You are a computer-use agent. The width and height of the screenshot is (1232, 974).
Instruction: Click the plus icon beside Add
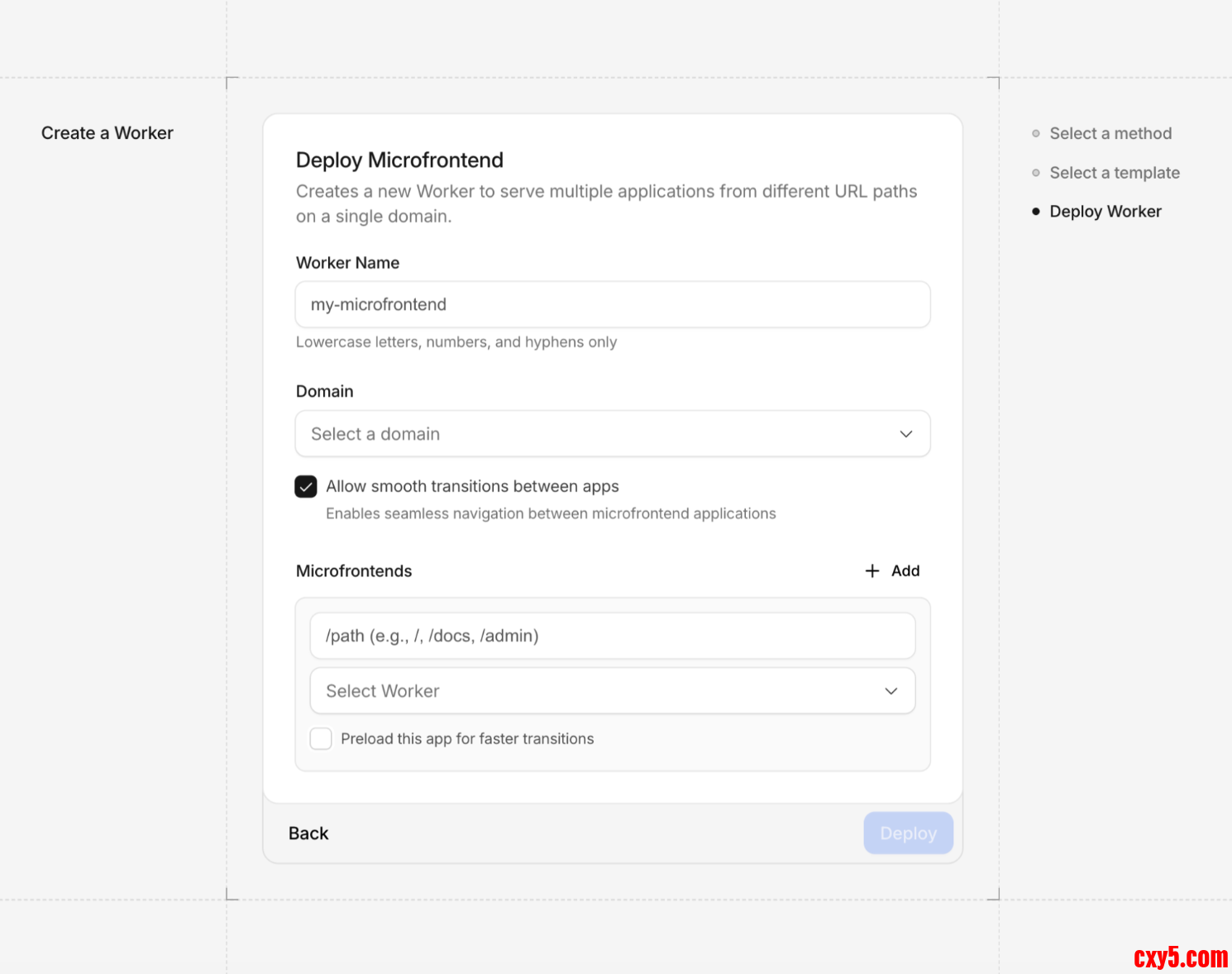(871, 571)
